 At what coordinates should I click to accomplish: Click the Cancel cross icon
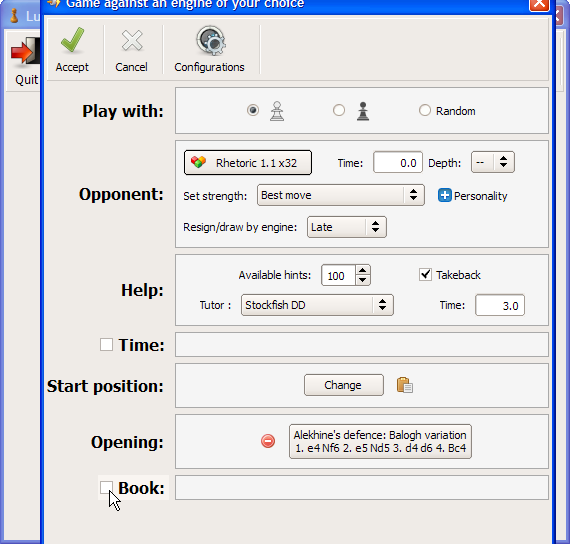coord(132,40)
